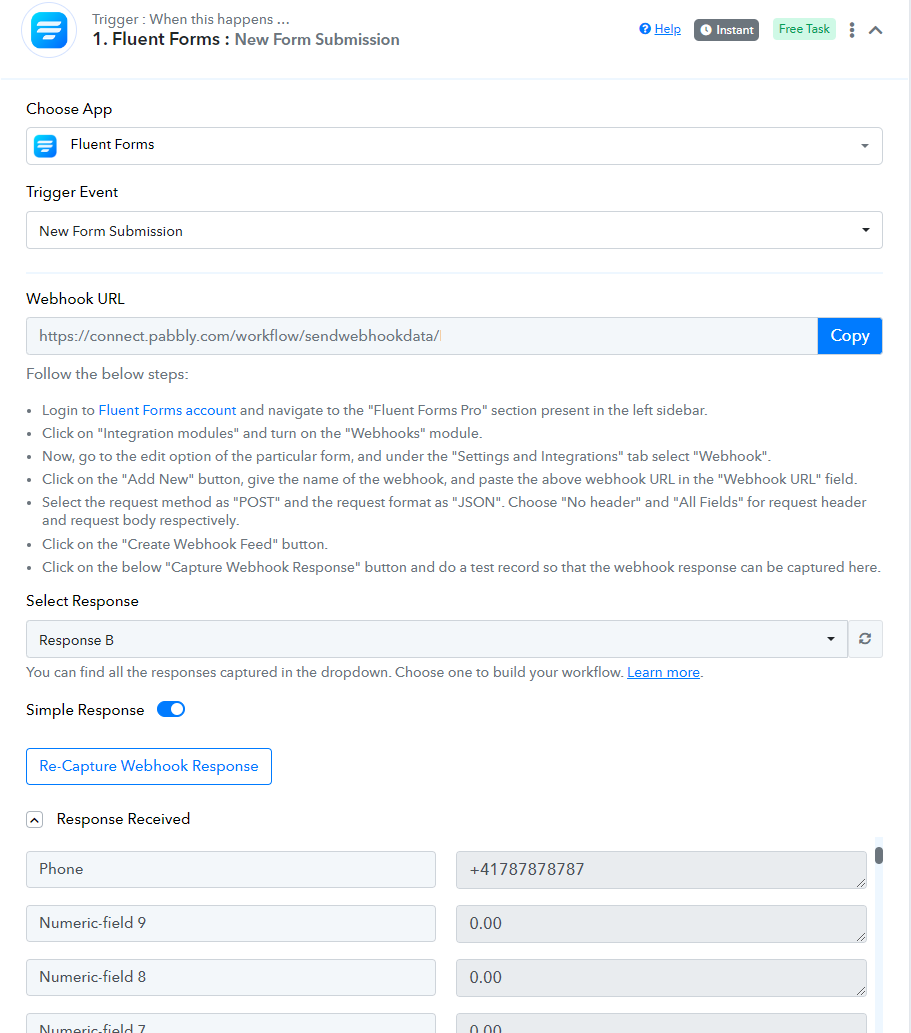This screenshot has height=1033, width=911.
Task: Open the Trigger Event dropdown
Action: (x=455, y=230)
